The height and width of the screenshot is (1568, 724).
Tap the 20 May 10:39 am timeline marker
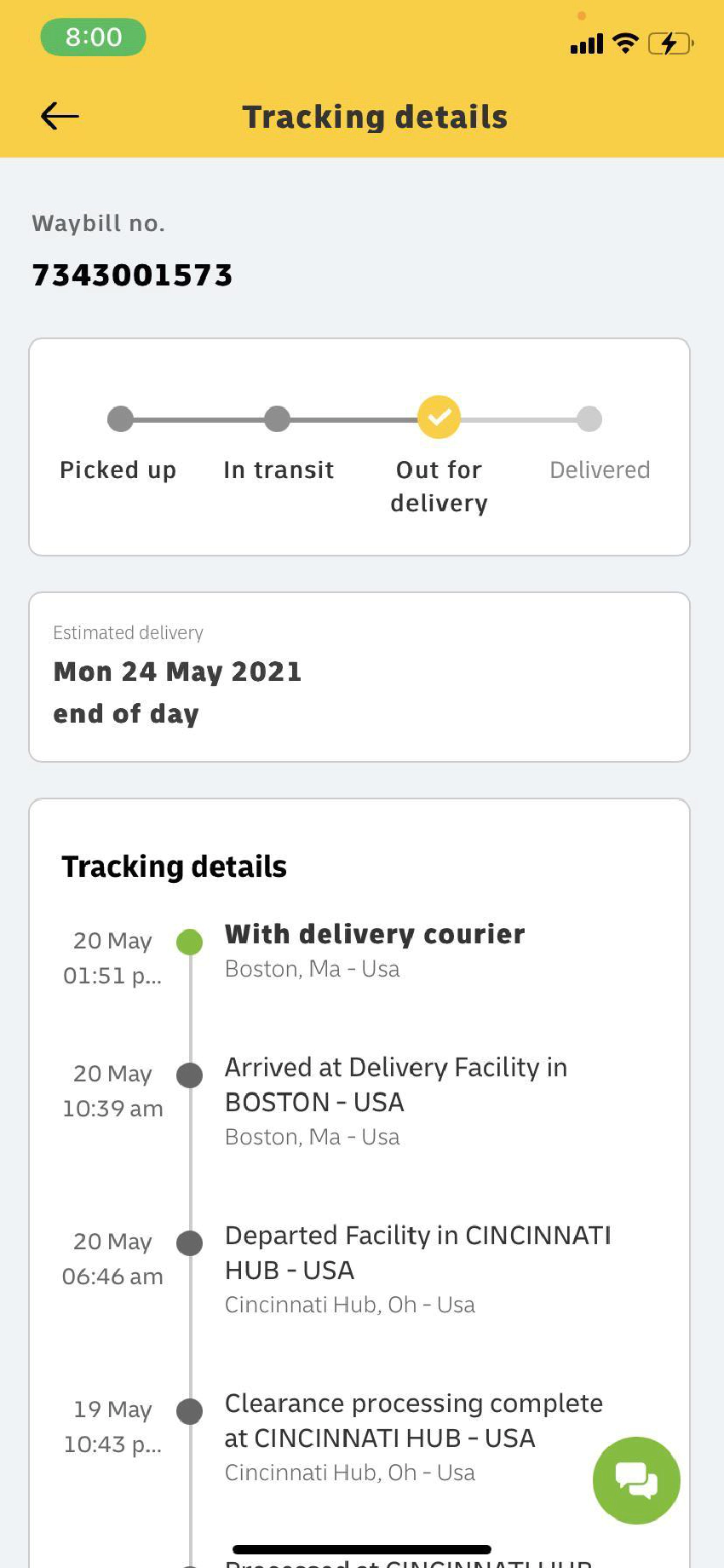pyautogui.click(x=189, y=1075)
